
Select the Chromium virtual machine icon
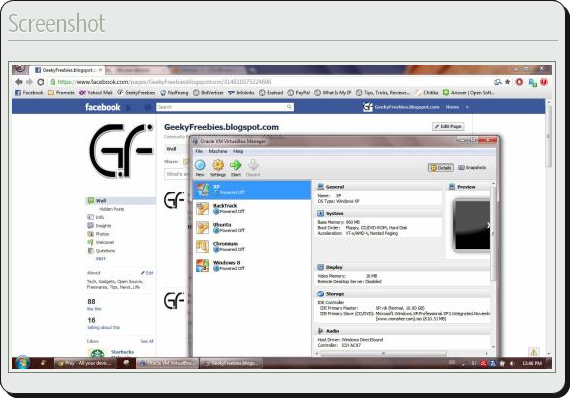[202, 246]
